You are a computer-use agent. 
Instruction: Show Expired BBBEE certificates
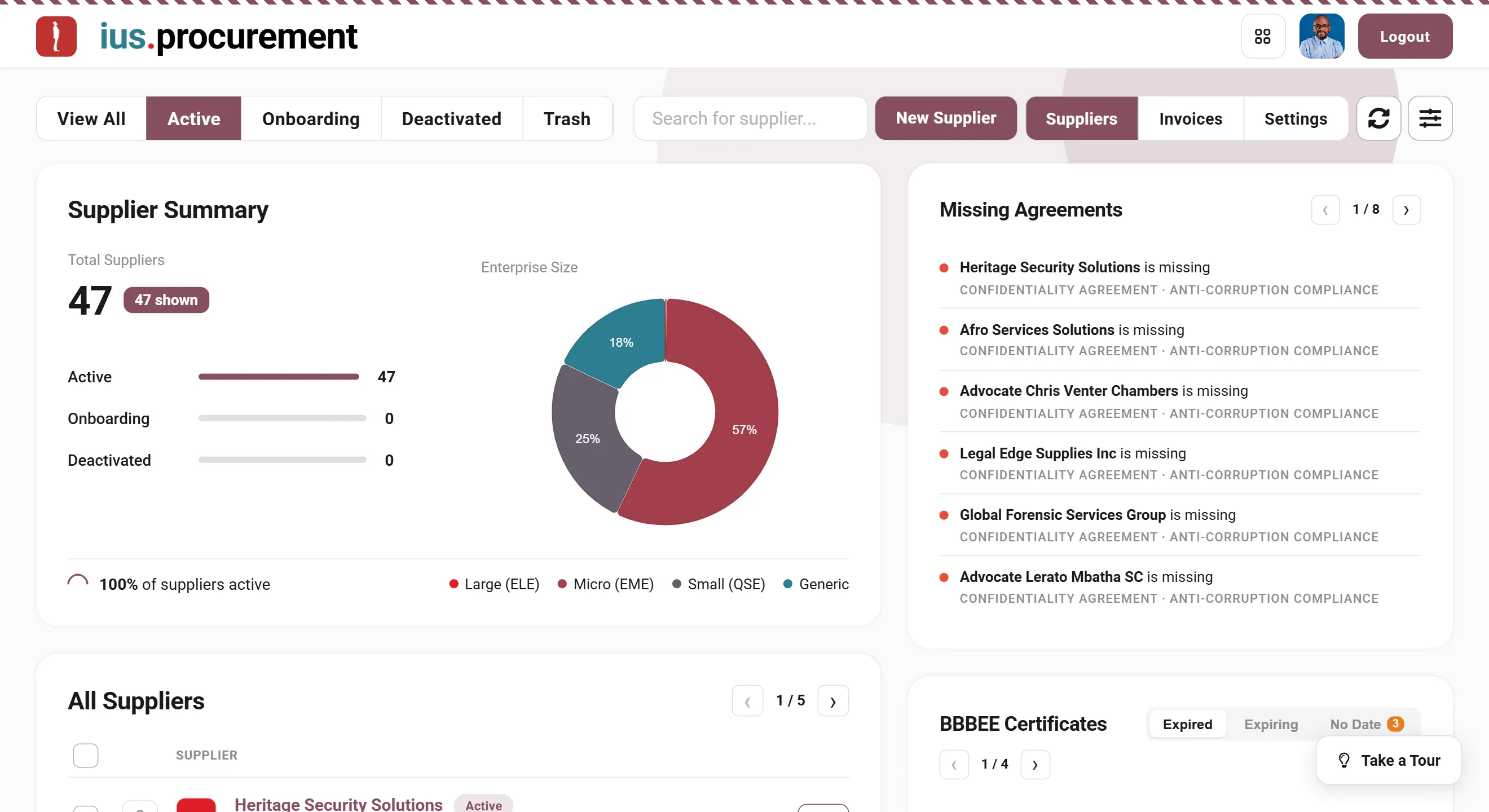tap(1187, 724)
